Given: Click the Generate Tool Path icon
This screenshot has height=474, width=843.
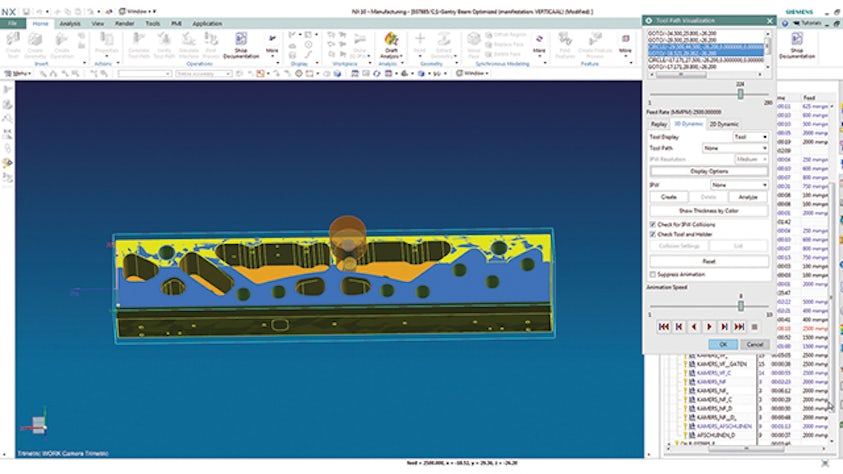Looking at the screenshot, I should [139, 46].
